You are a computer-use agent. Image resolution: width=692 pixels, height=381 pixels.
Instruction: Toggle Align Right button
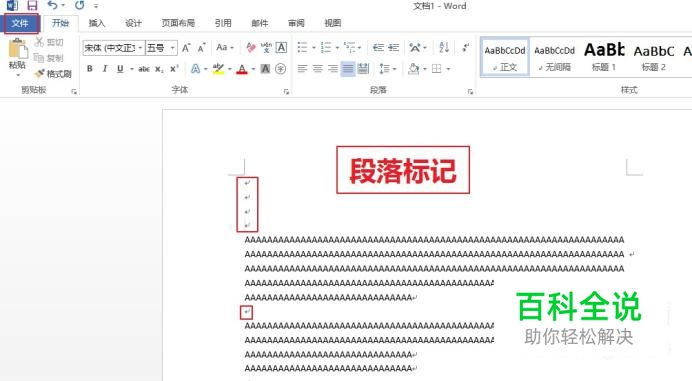click(333, 69)
